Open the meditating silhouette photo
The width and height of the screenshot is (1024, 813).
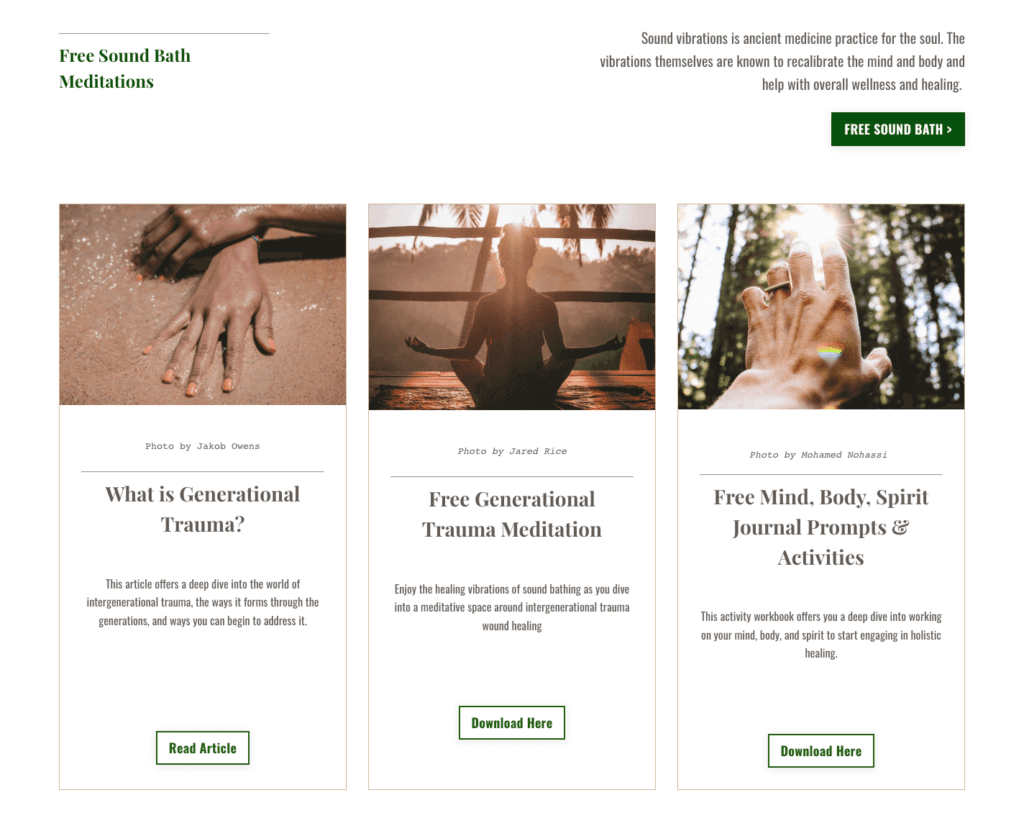(x=511, y=307)
